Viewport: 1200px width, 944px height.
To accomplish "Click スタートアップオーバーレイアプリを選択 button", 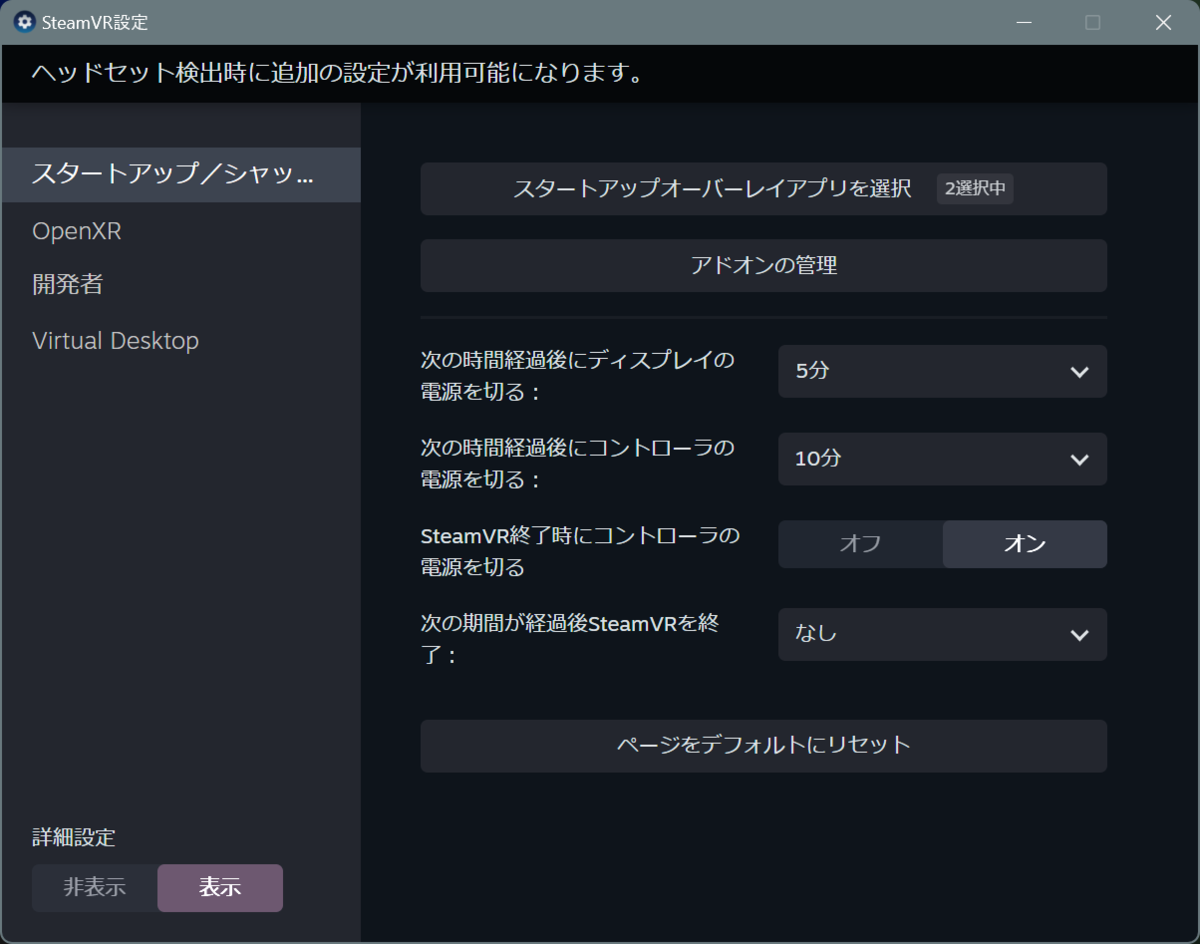I will pyautogui.click(x=763, y=189).
